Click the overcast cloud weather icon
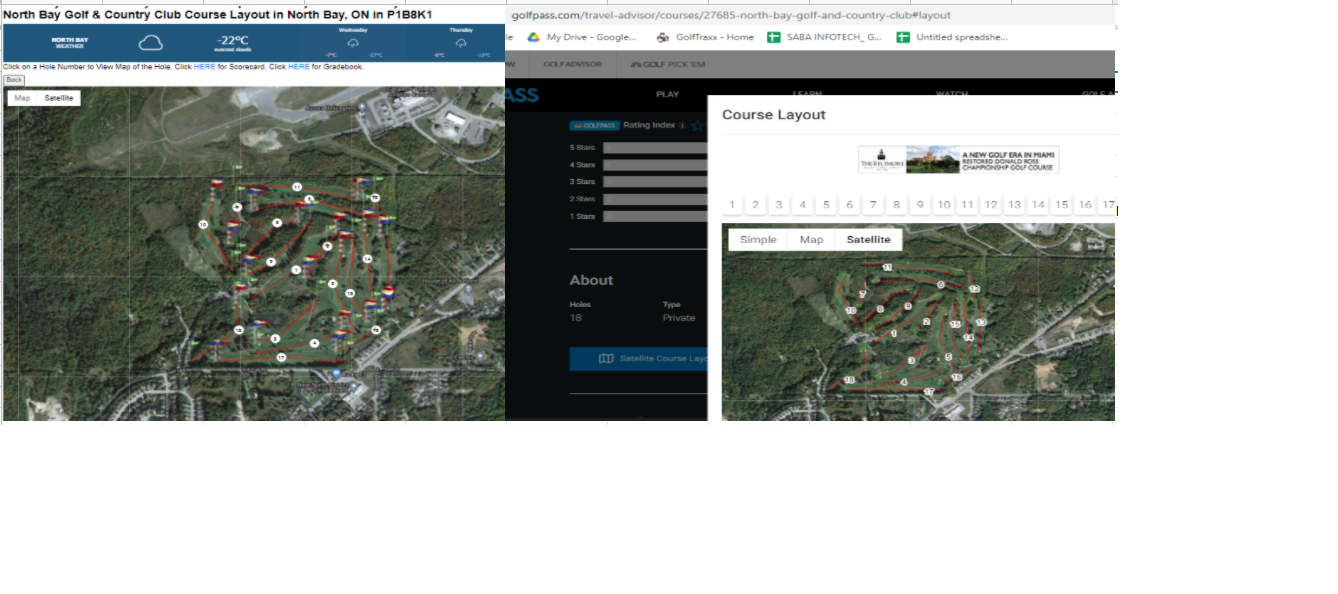Image resolution: width=1338 pixels, height=594 pixels. point(151,43)
